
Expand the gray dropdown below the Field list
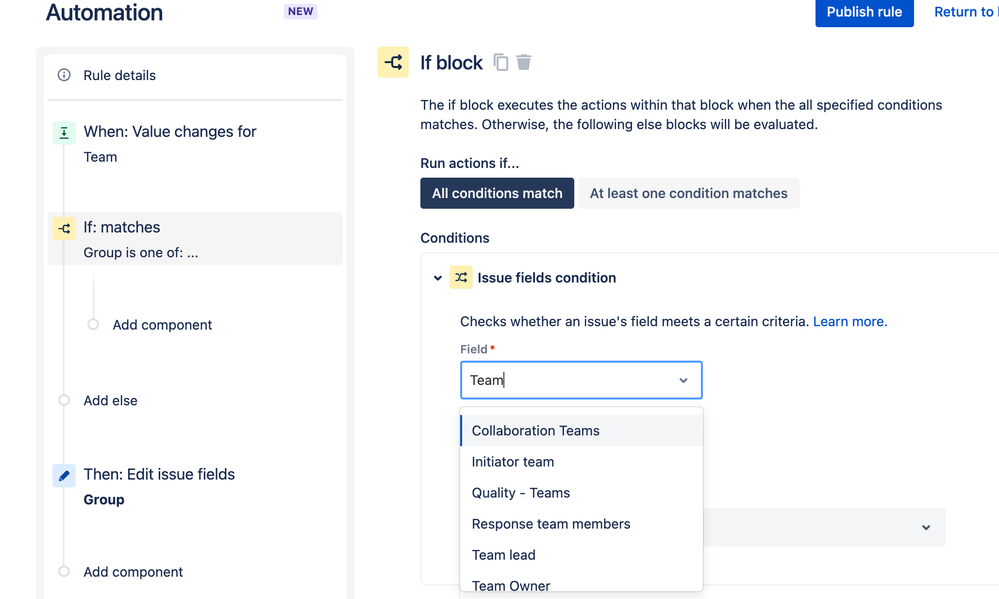click(x=926, y=527)
